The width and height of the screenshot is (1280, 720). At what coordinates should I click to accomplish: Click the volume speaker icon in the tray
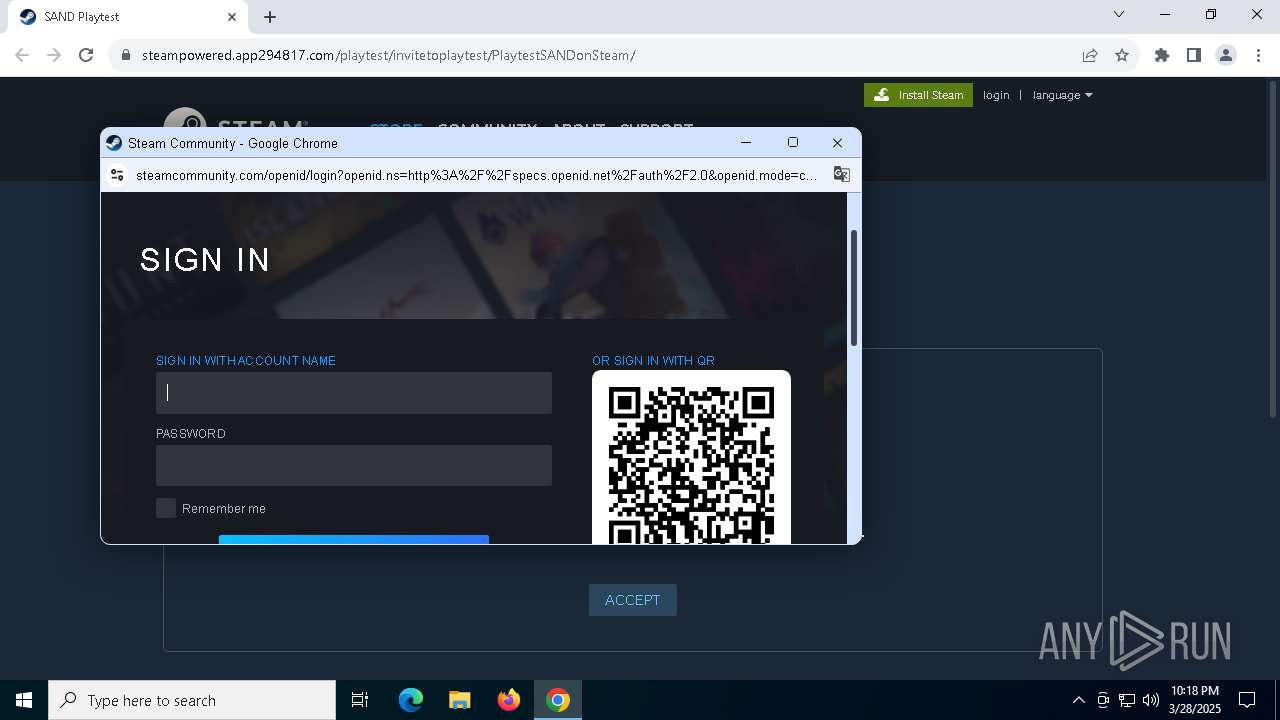tap(1151, 700)
